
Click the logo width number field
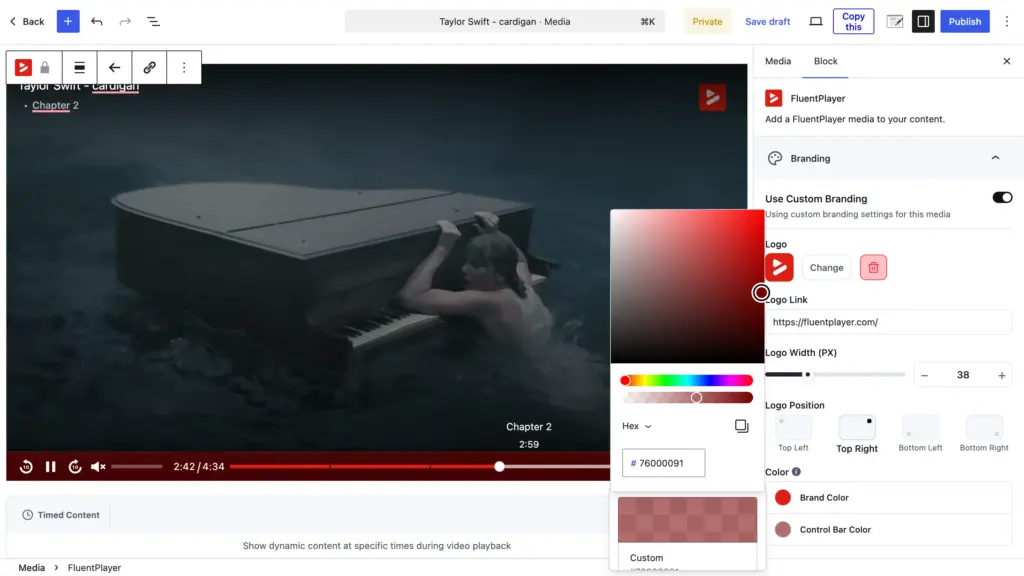(963, 375)
